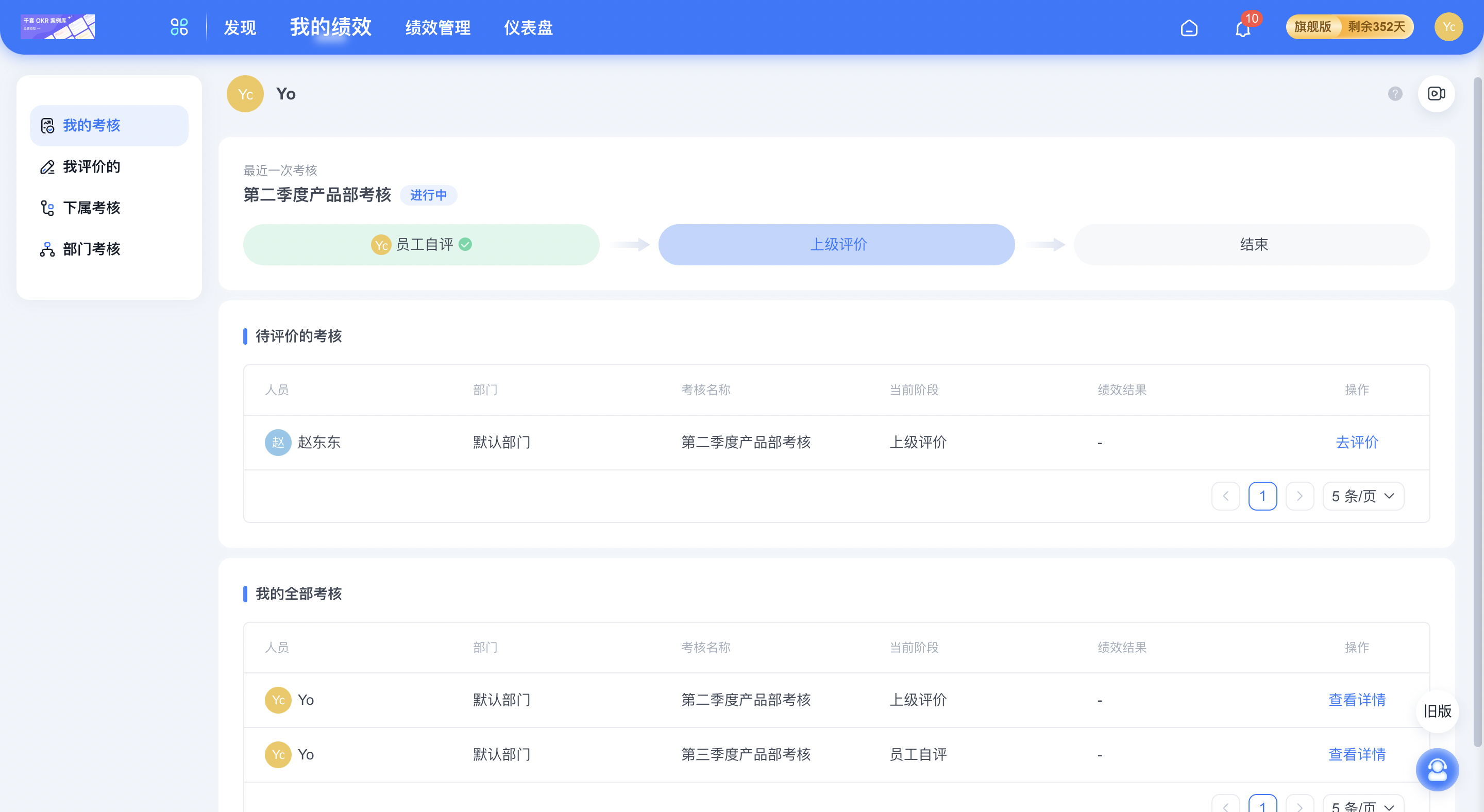
Task: Click 赵东东 name in table
Action: [319, 442]
